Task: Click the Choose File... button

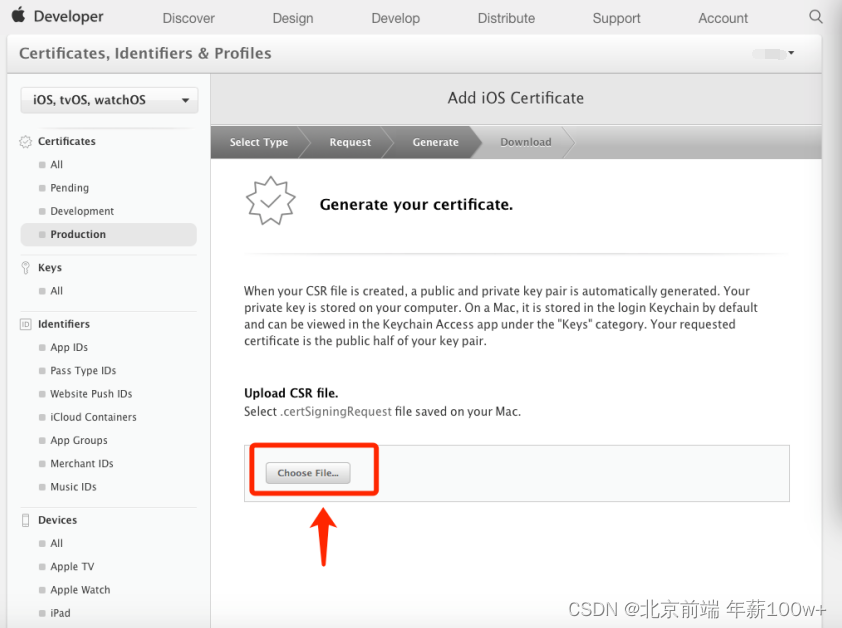Action: (308, 473)
